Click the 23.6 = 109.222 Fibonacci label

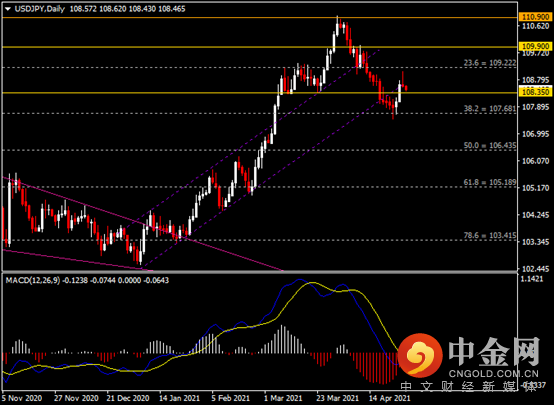[x=490, y=63]
